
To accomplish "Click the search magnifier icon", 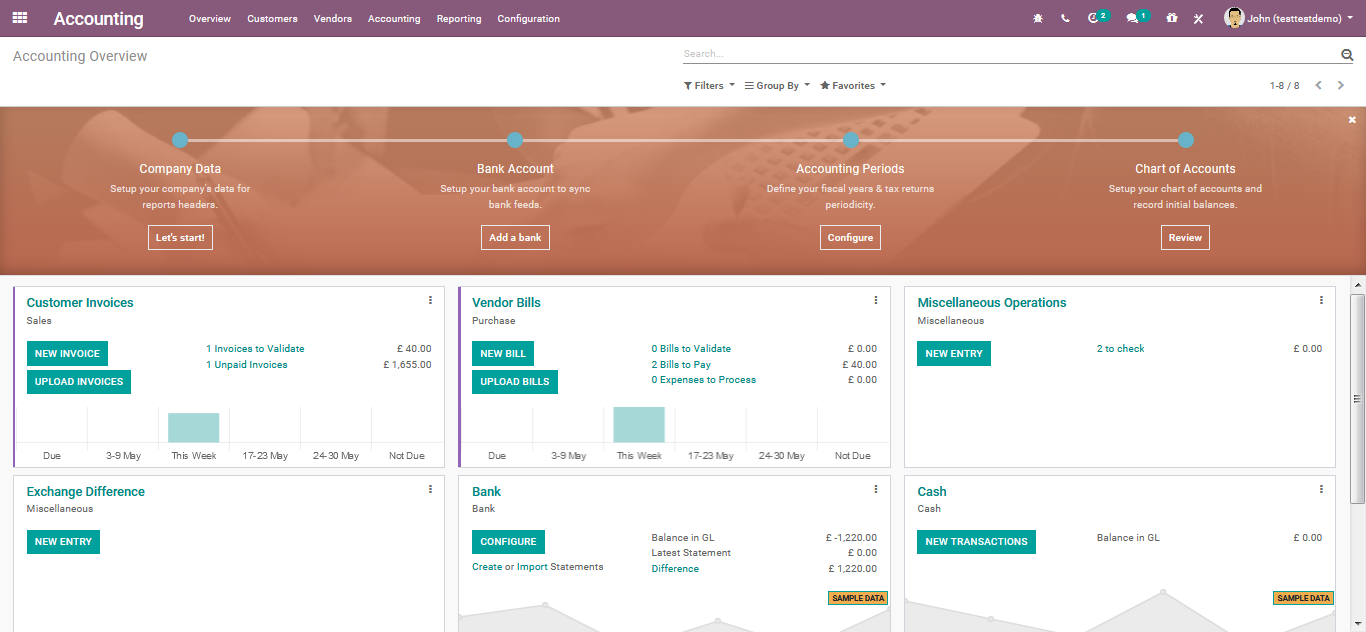I will tap(1347, 55).
